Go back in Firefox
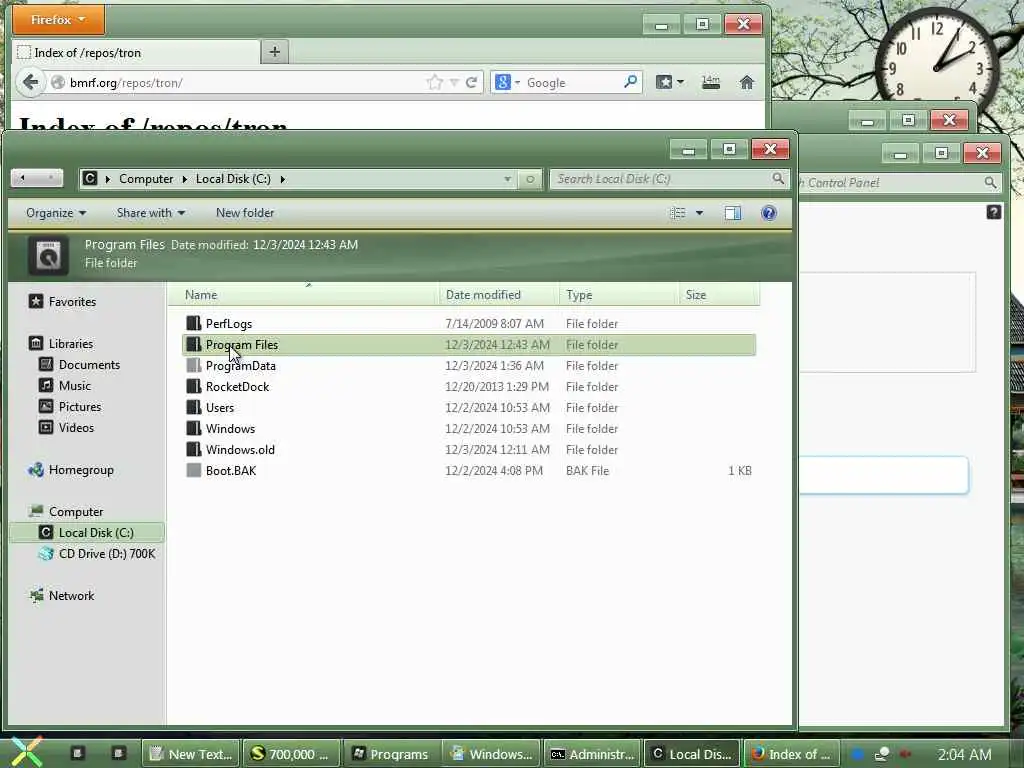The image size is (1024, 768). [x=30, y=82]
